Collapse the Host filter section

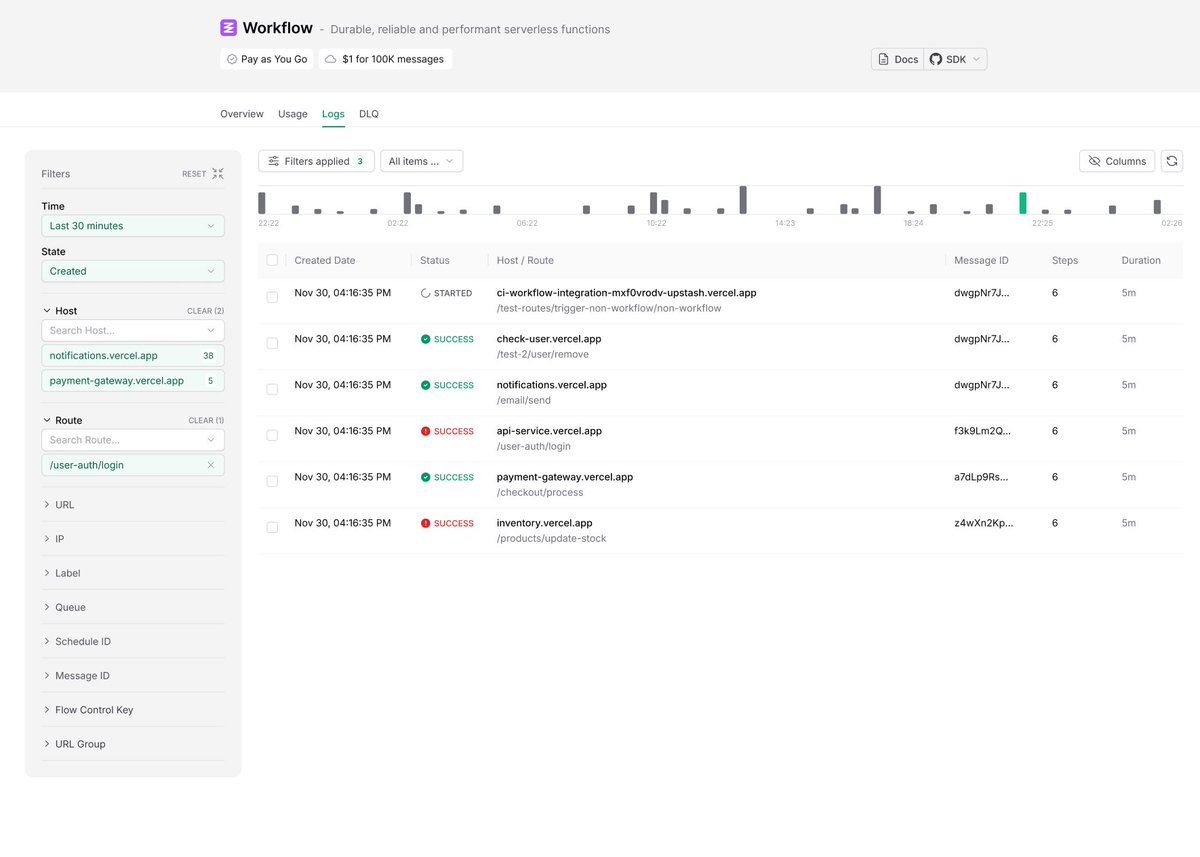60,311
